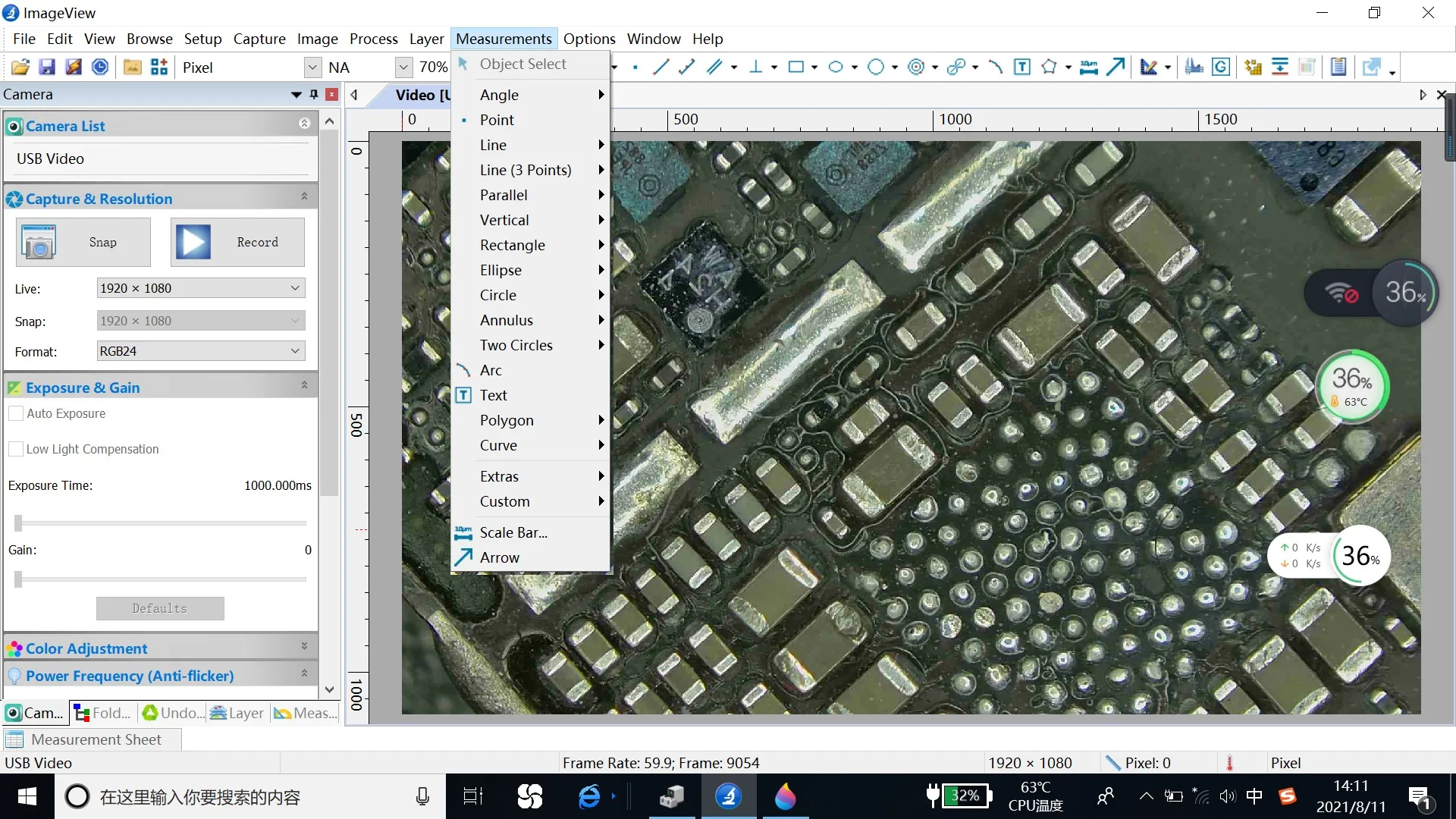This screenshot has height=819, width=1456.
Task: Toggle Low Light Compensation checkbox
Action: 16,449
